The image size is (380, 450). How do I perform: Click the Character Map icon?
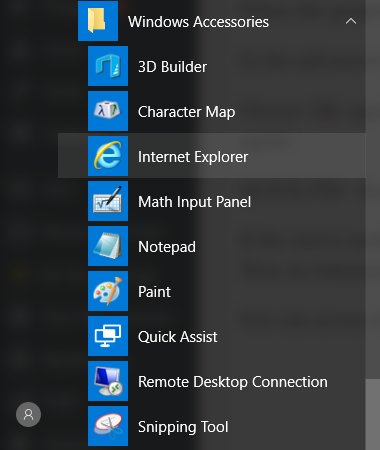tap(108, 111)
